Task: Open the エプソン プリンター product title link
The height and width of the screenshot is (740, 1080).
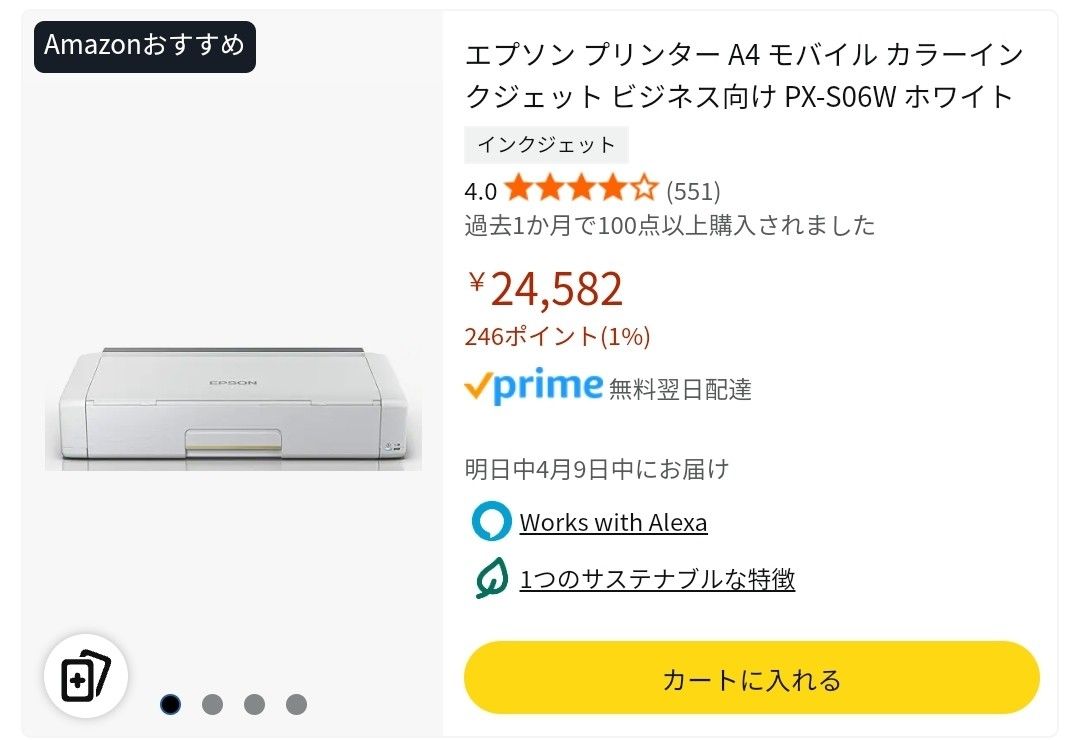Action: [x=740, y=75]
